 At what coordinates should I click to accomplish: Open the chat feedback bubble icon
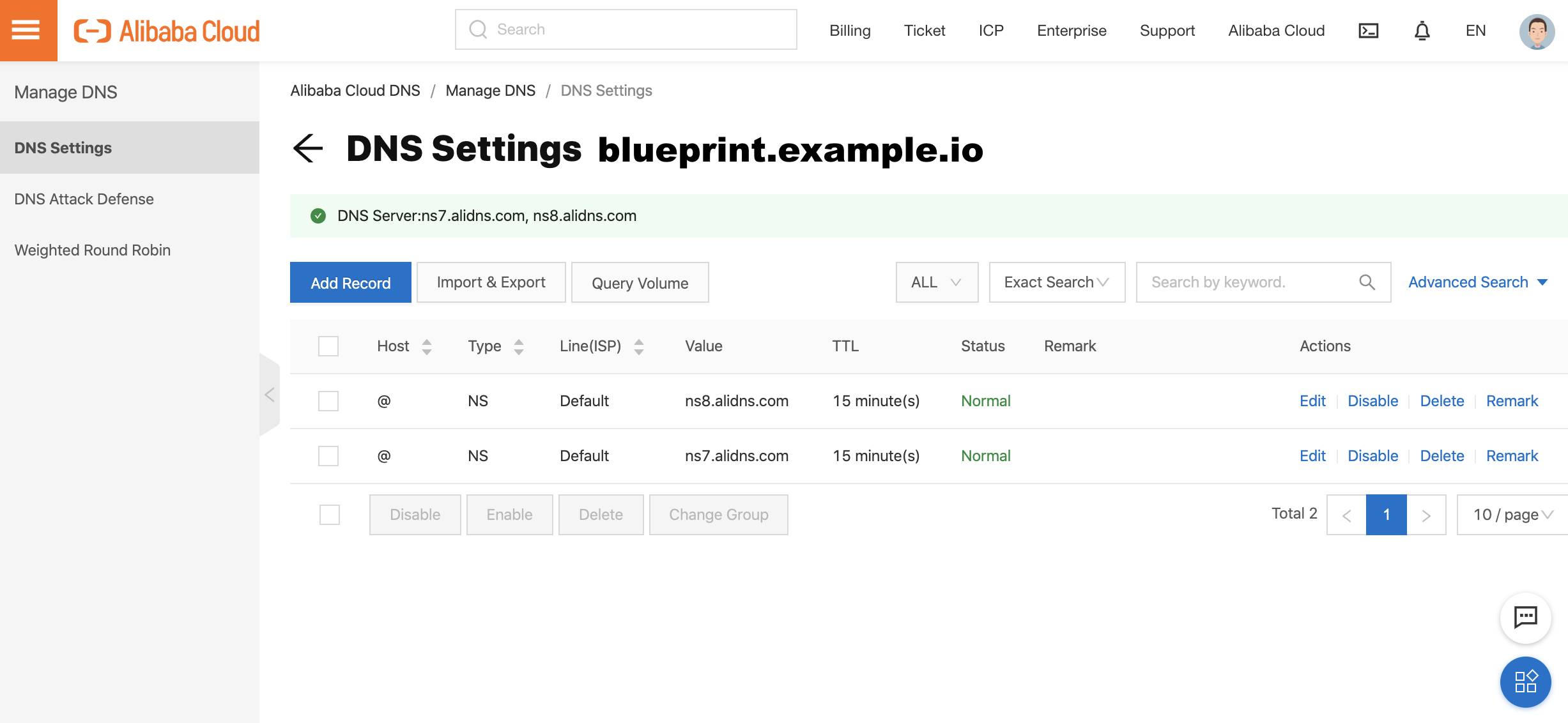(x=1525, y=617)
